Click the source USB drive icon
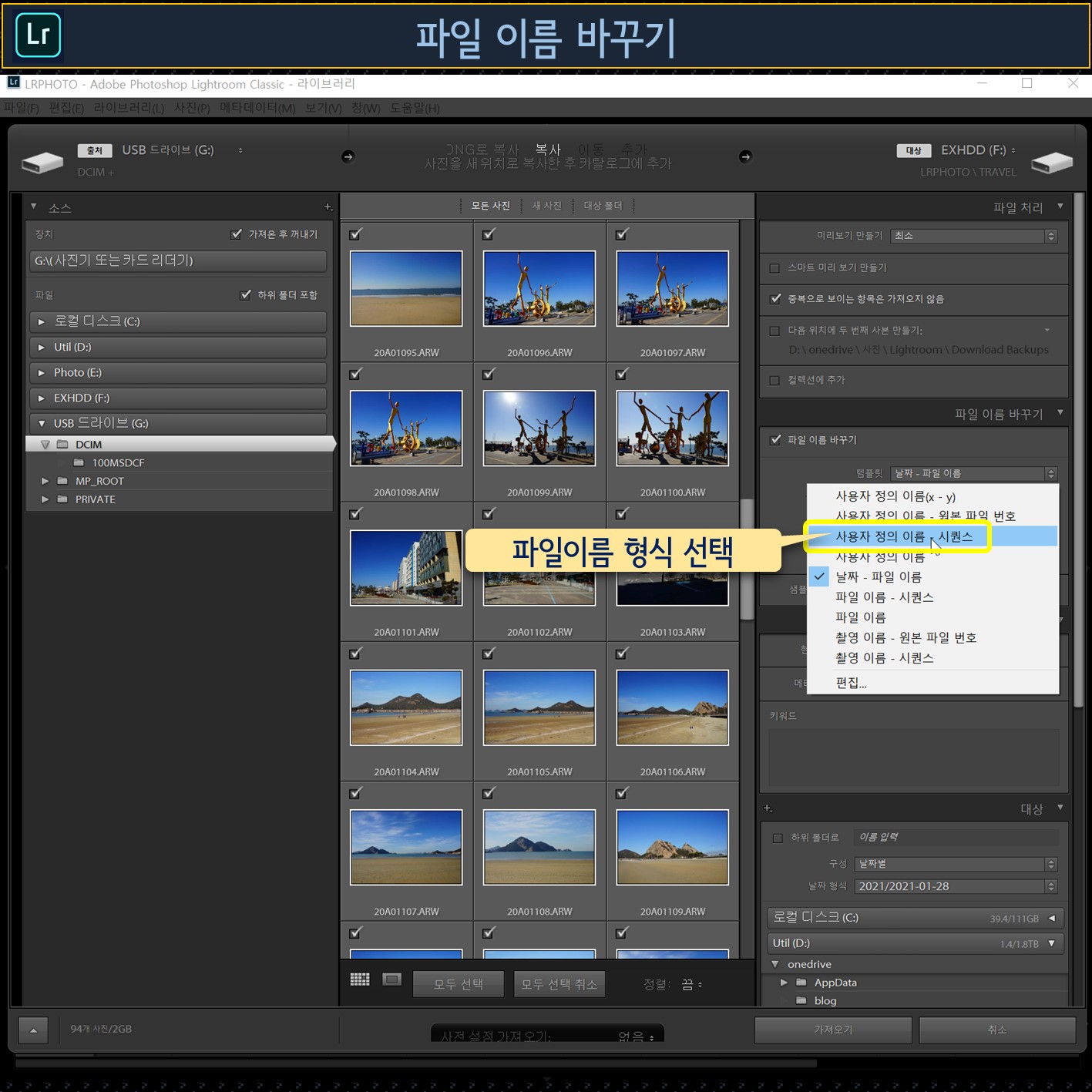Image resolution: width=1092 pixels, height=1092 pixels. 42,162
